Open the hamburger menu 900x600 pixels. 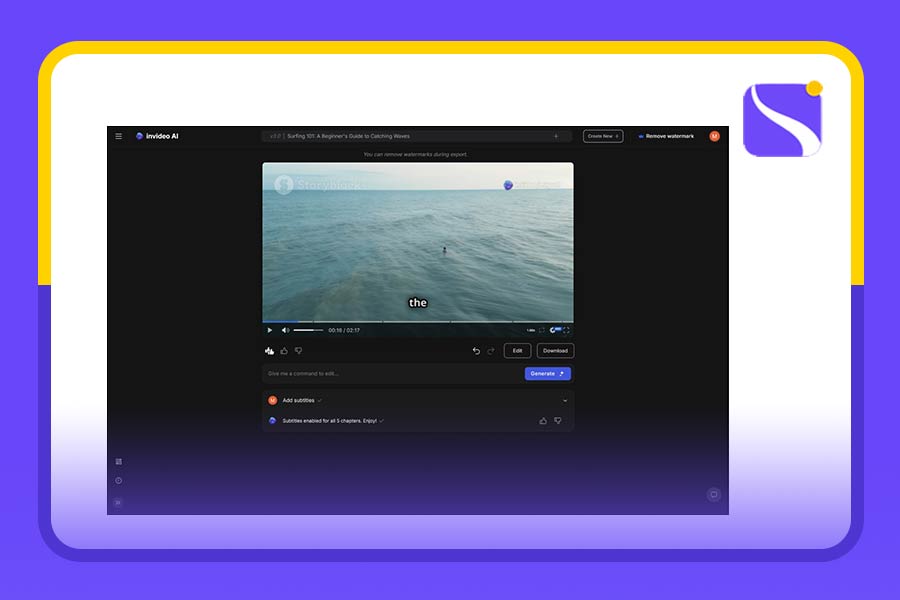118,136
